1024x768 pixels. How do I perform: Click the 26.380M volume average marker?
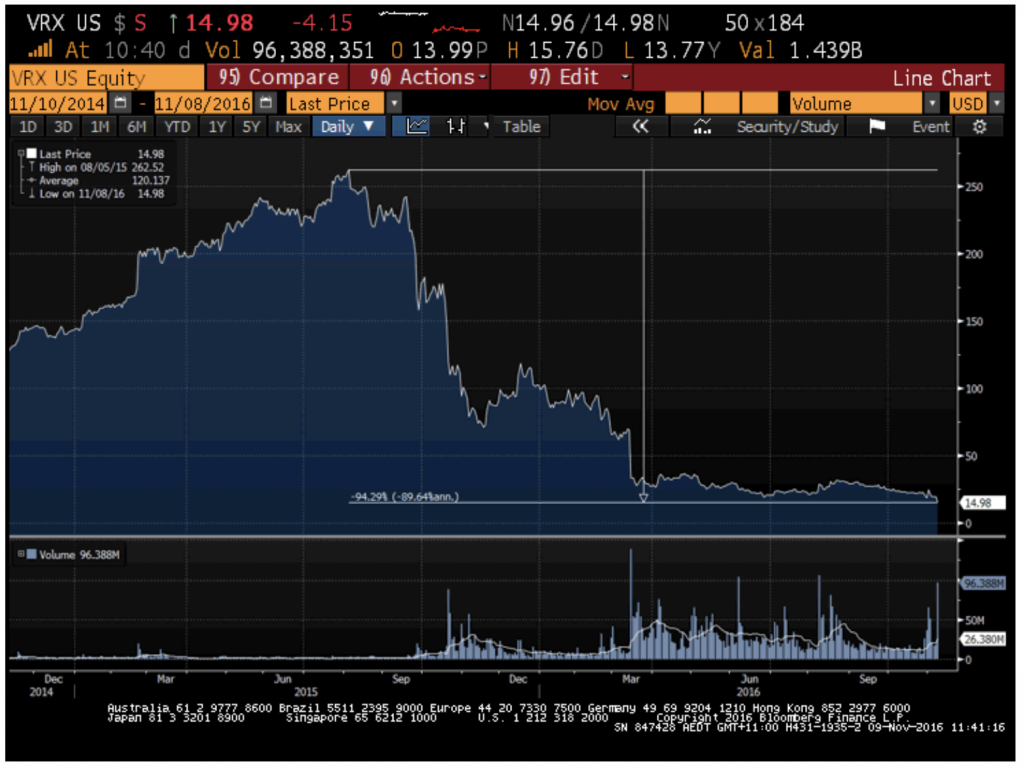[982, 639]
